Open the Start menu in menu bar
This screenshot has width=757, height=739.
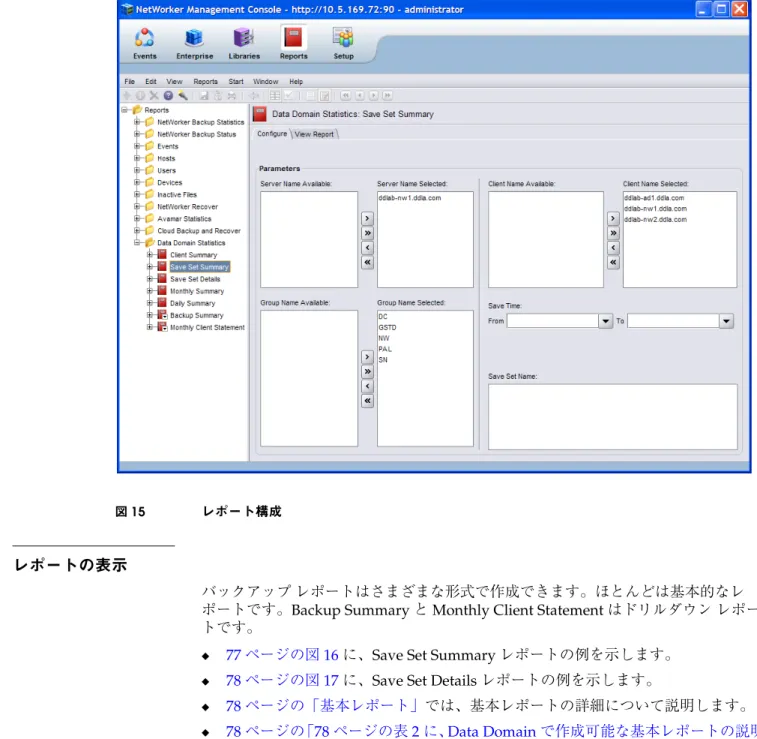pos(236,82)
